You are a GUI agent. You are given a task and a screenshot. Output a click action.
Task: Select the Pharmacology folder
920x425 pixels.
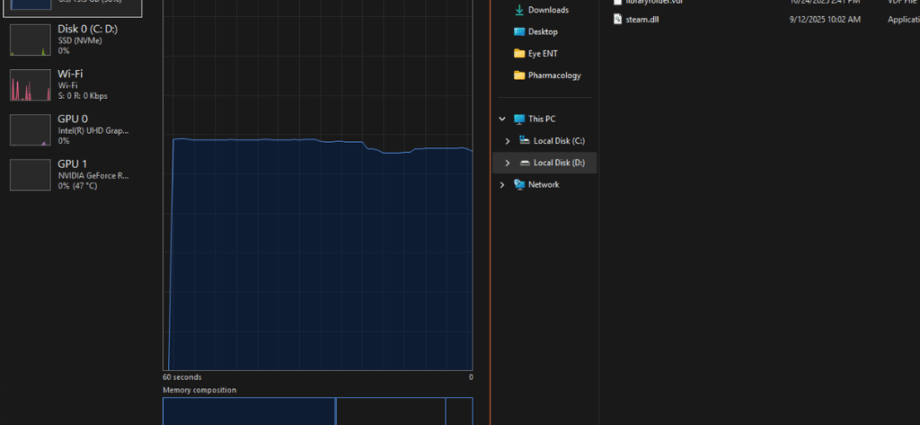(x=553, y=76)
